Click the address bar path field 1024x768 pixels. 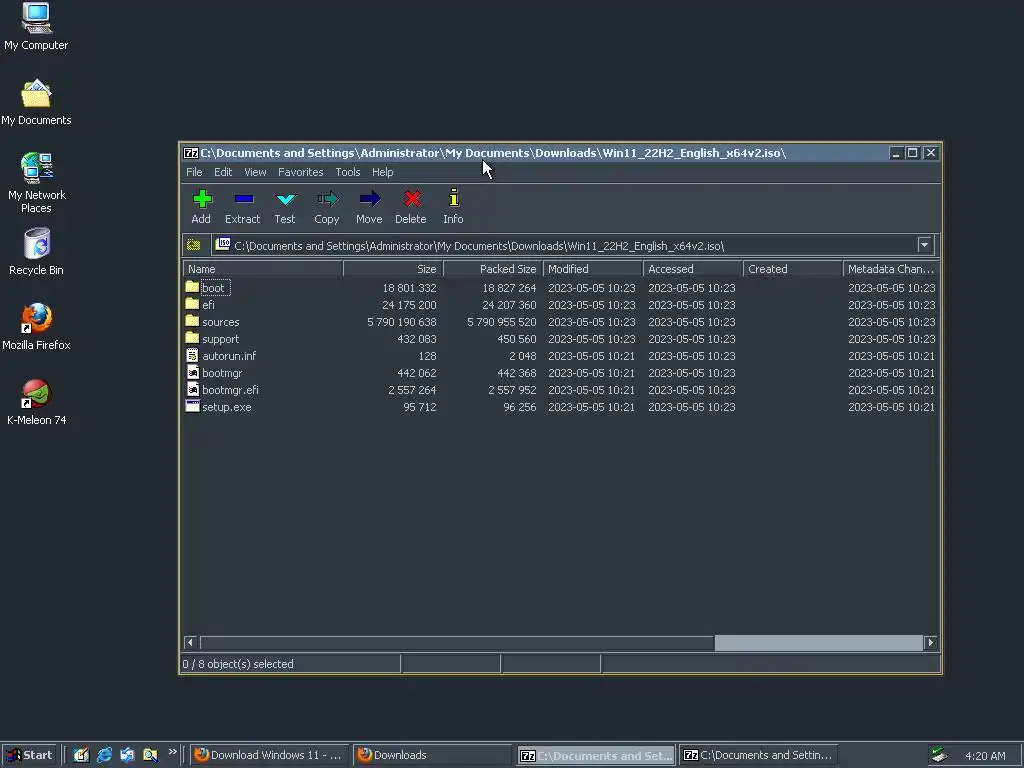564,246
